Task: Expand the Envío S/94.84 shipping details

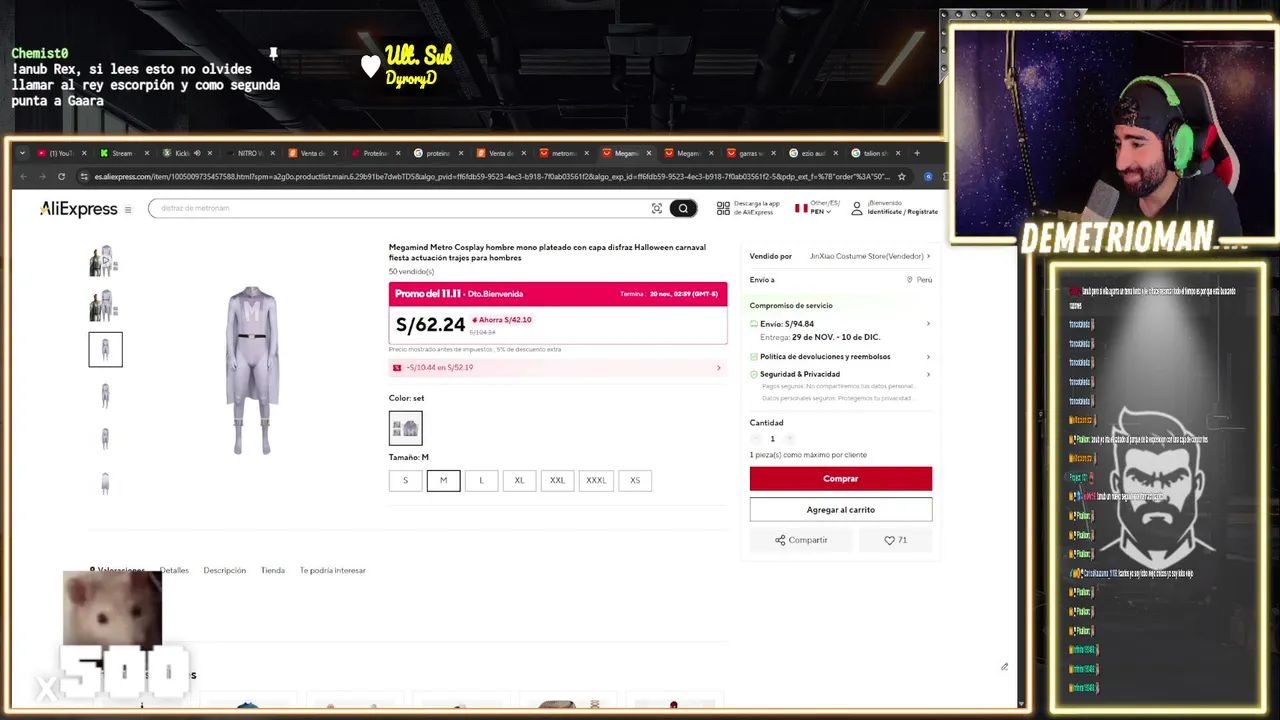Action: [x=928, y=324]
